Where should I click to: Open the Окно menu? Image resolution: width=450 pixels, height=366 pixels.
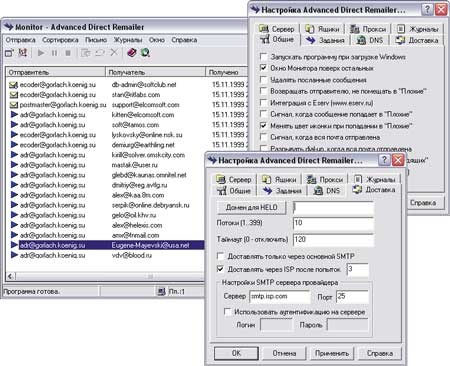pyautogui.click(x=157, y=40)
